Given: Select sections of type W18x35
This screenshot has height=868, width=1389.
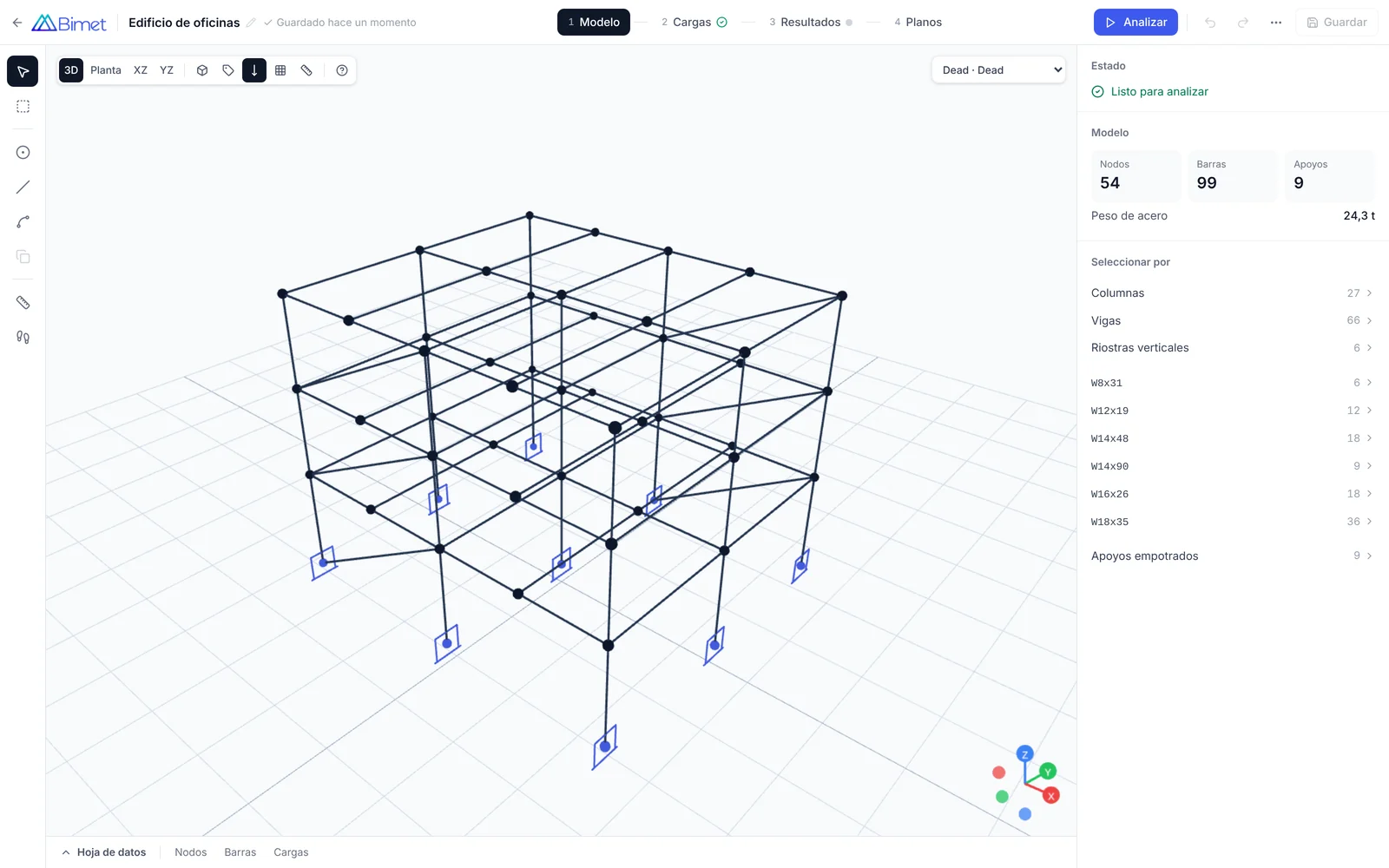Looking at the screenshot, I should 1232,522.
